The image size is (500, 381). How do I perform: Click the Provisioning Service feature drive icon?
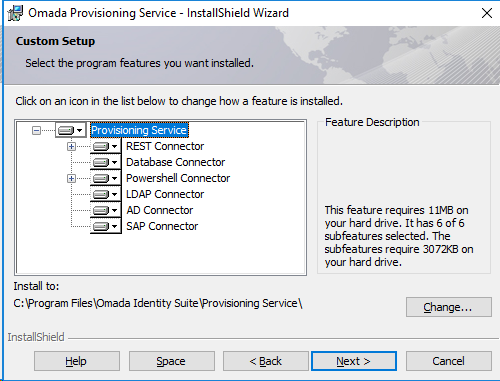[70, 130]
